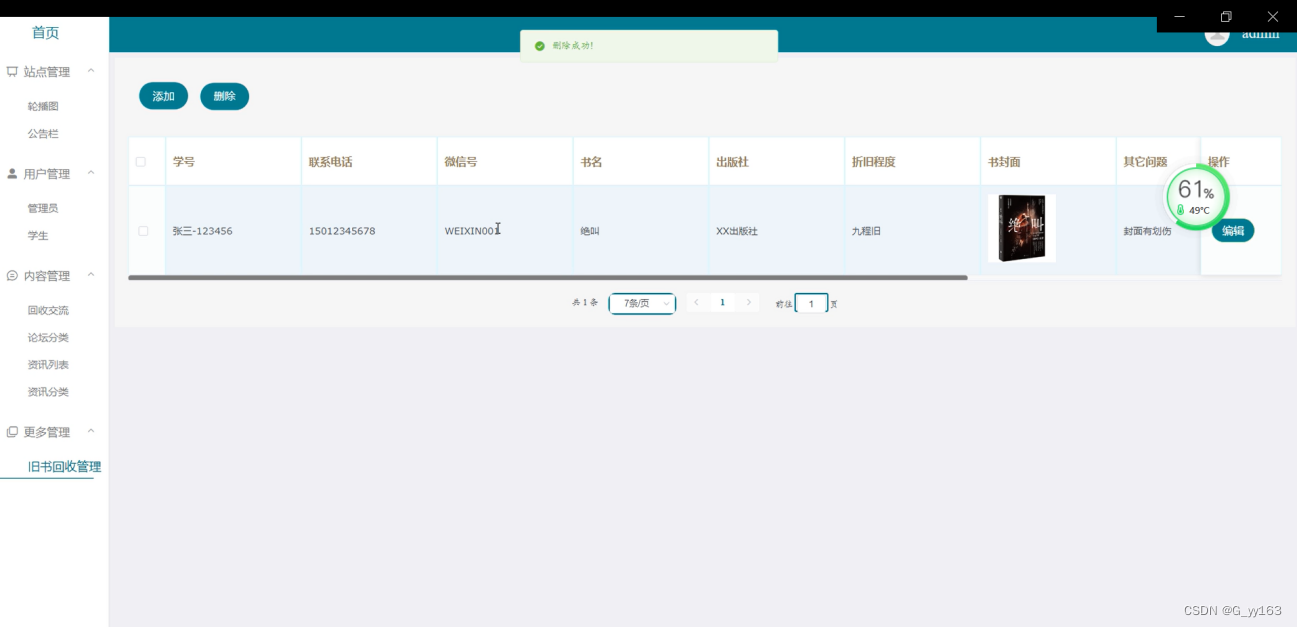
Task: Collapse the 更多管理 menu chevron
Action: pyautogui.click(x=91, y=431)
